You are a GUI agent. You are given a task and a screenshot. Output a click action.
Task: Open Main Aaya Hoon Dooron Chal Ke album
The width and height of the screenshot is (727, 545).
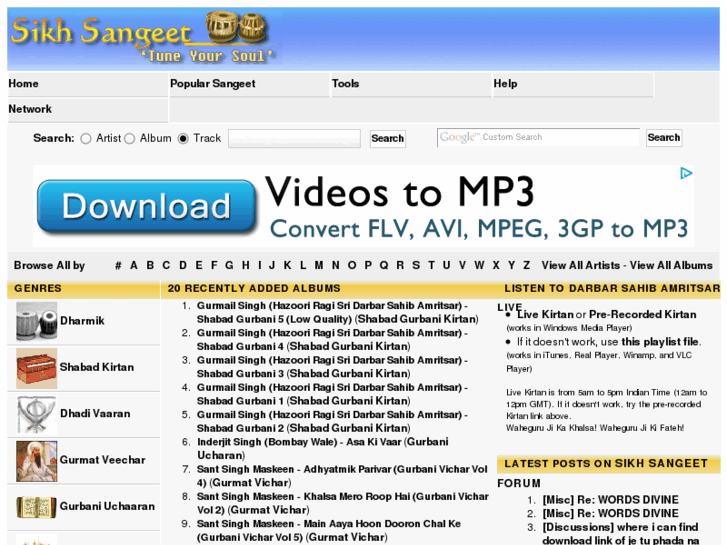click(329, 531)
